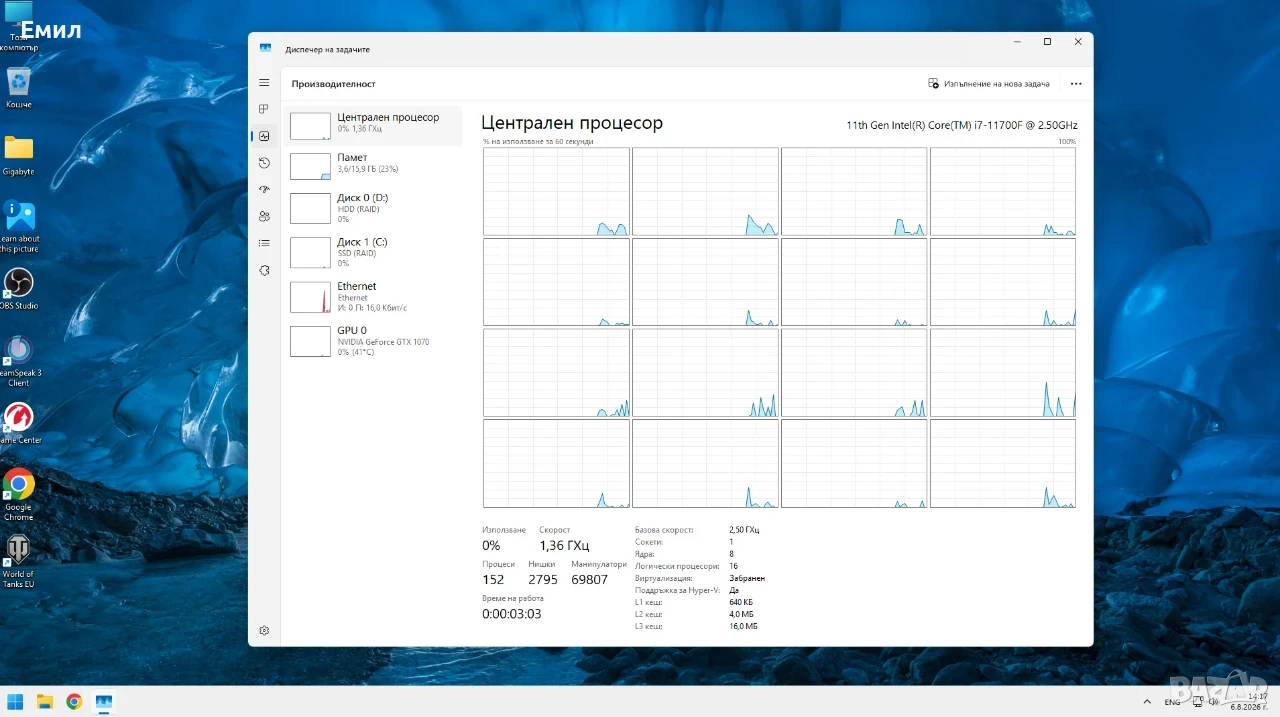Click the volume speaker icon in tray
1280x717 pixels.
[1214, 702]
